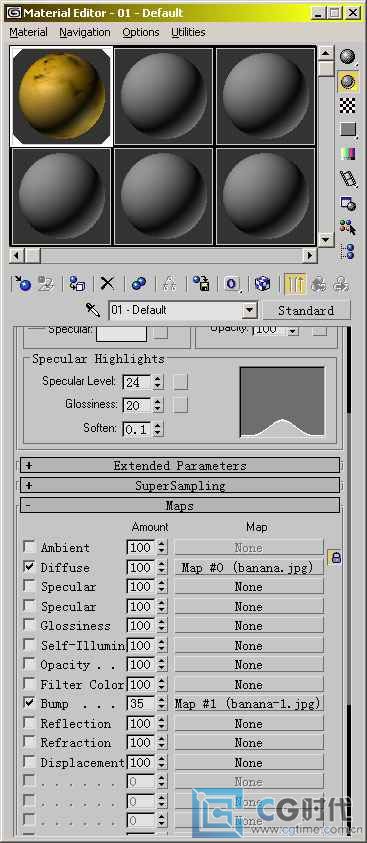The image size is (367, 843).
Task: Click the eyedropper Pick Material icon
Action: coord(93,310)
